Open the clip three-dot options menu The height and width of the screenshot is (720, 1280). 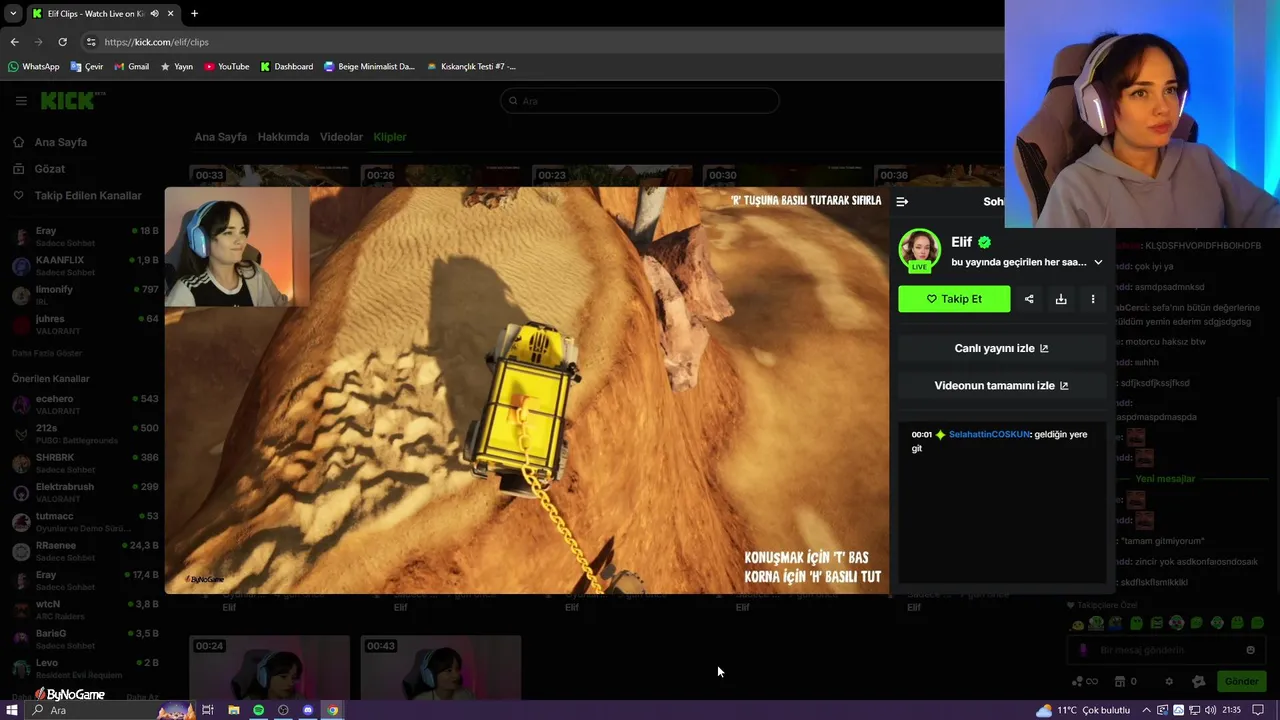tap(1093, 299)
